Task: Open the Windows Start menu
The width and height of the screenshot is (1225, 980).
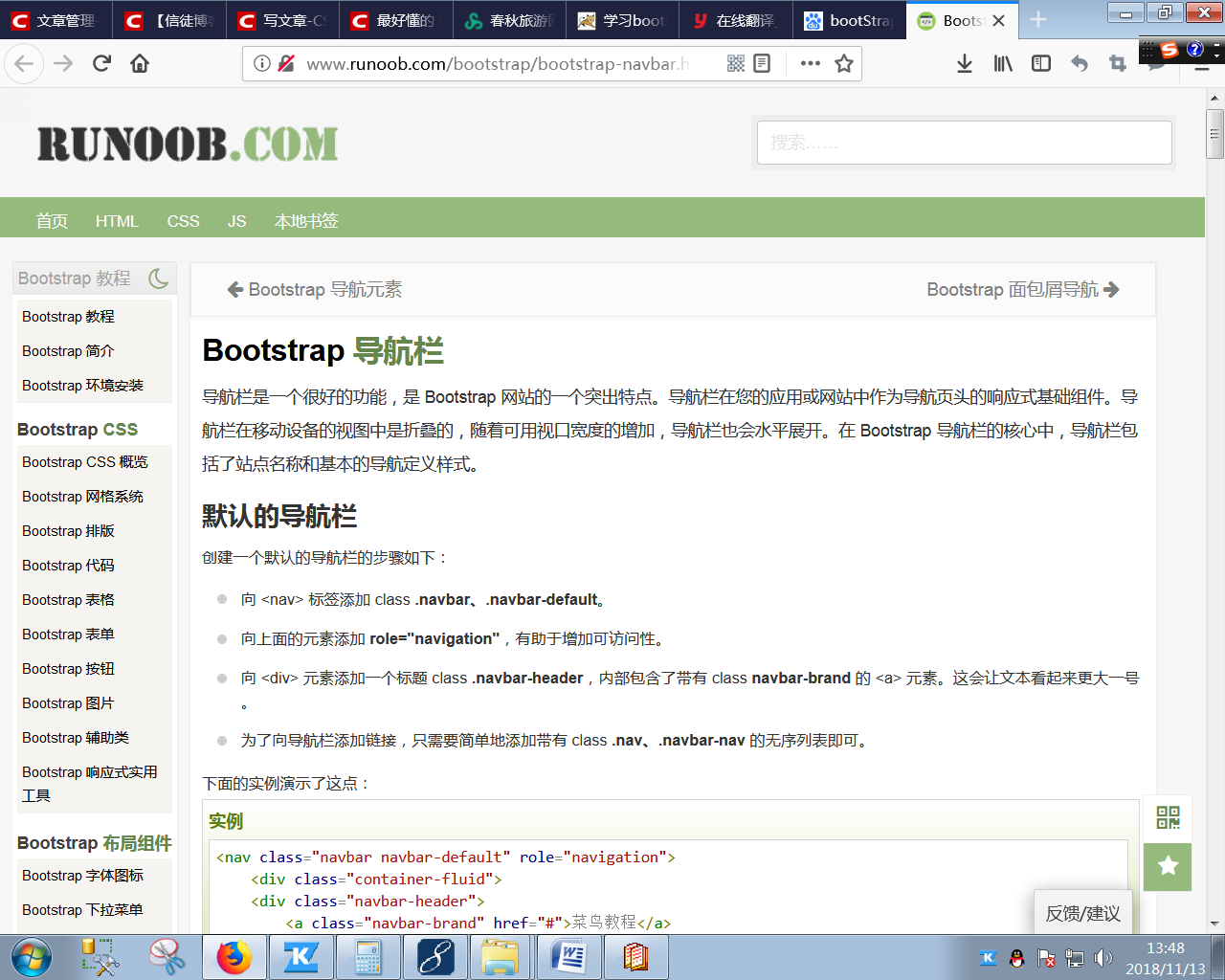Action: (x=32, y=956)
